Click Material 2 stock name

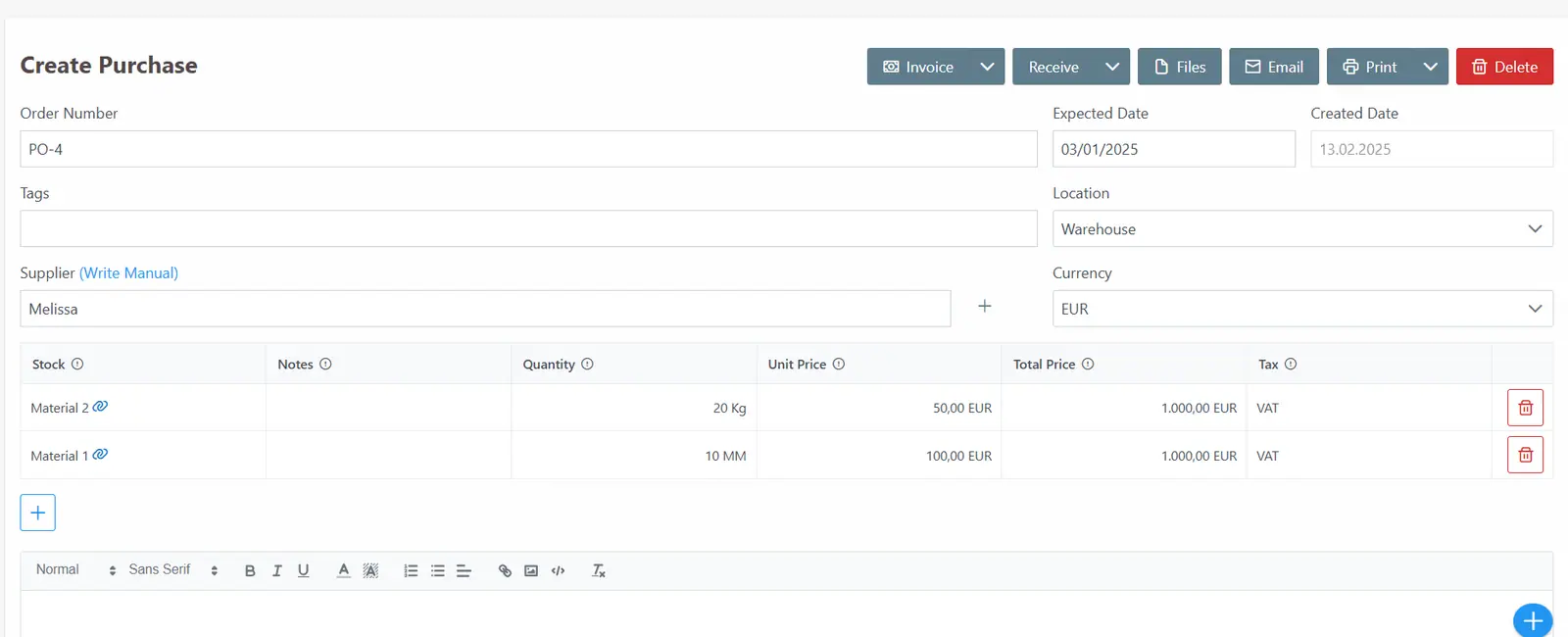tap(59, 408)
